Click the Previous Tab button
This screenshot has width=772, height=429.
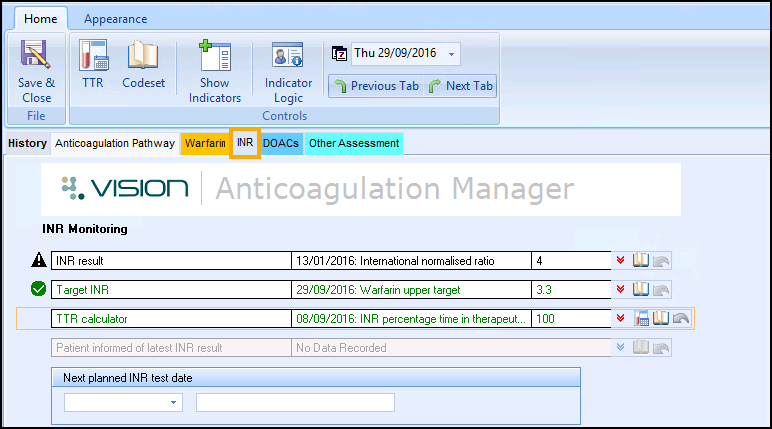376,86
